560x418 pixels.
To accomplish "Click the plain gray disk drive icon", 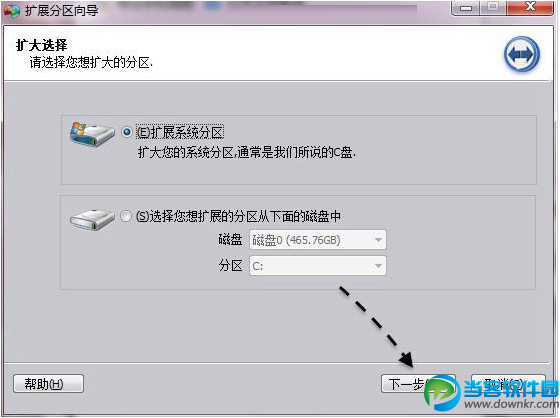I will point(92,219).
